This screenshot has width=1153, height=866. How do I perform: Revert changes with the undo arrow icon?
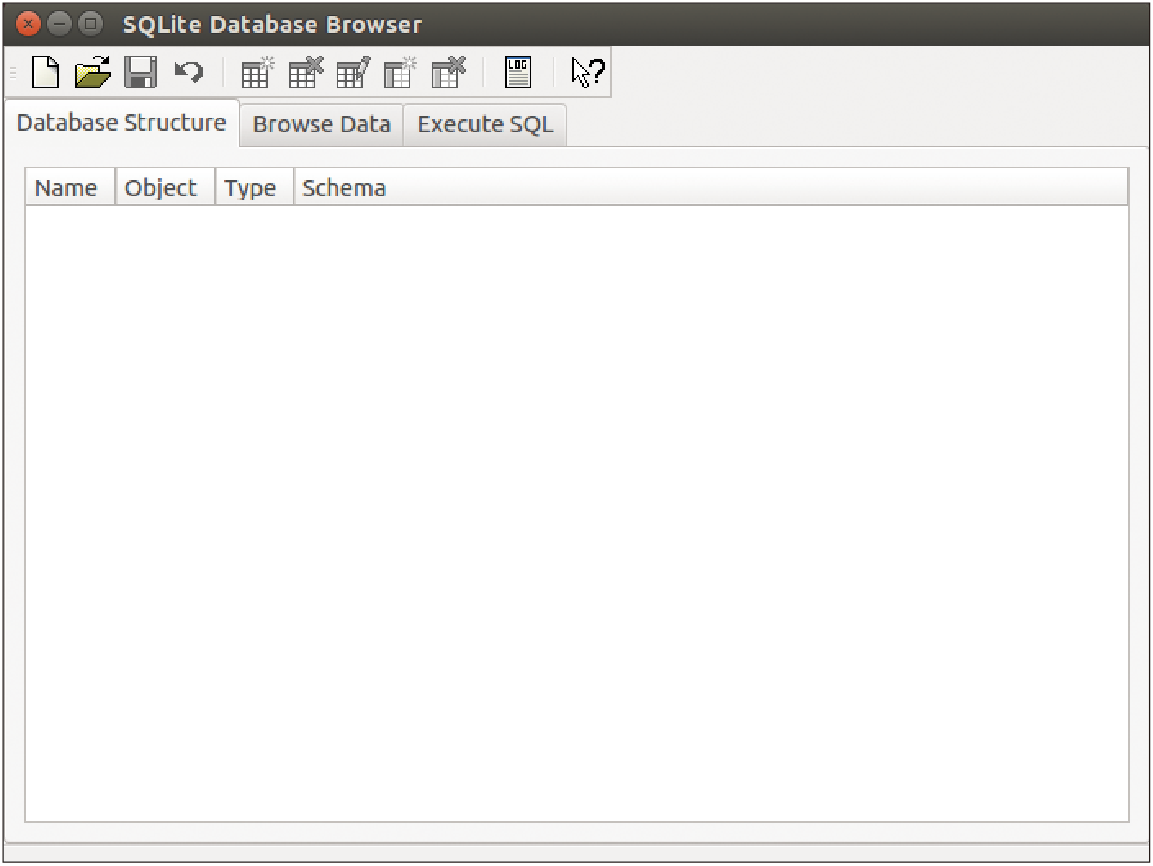tap(189, 72)
